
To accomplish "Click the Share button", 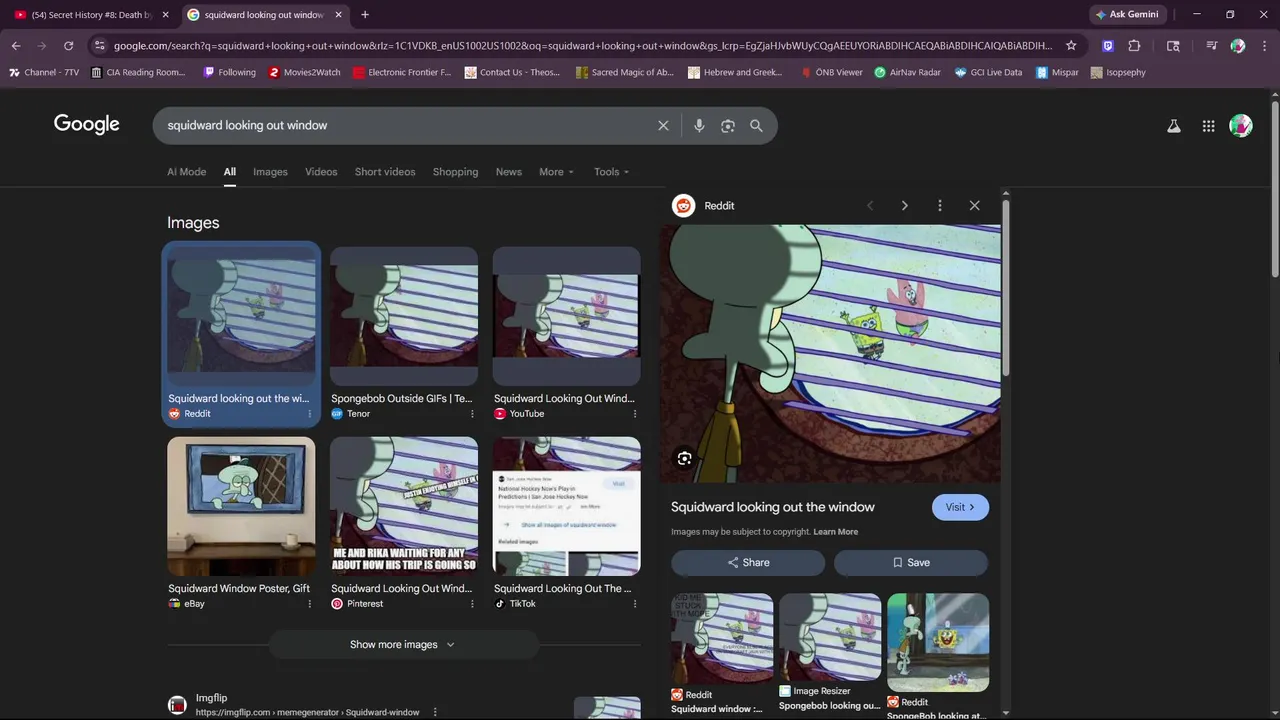I will 748,563.
